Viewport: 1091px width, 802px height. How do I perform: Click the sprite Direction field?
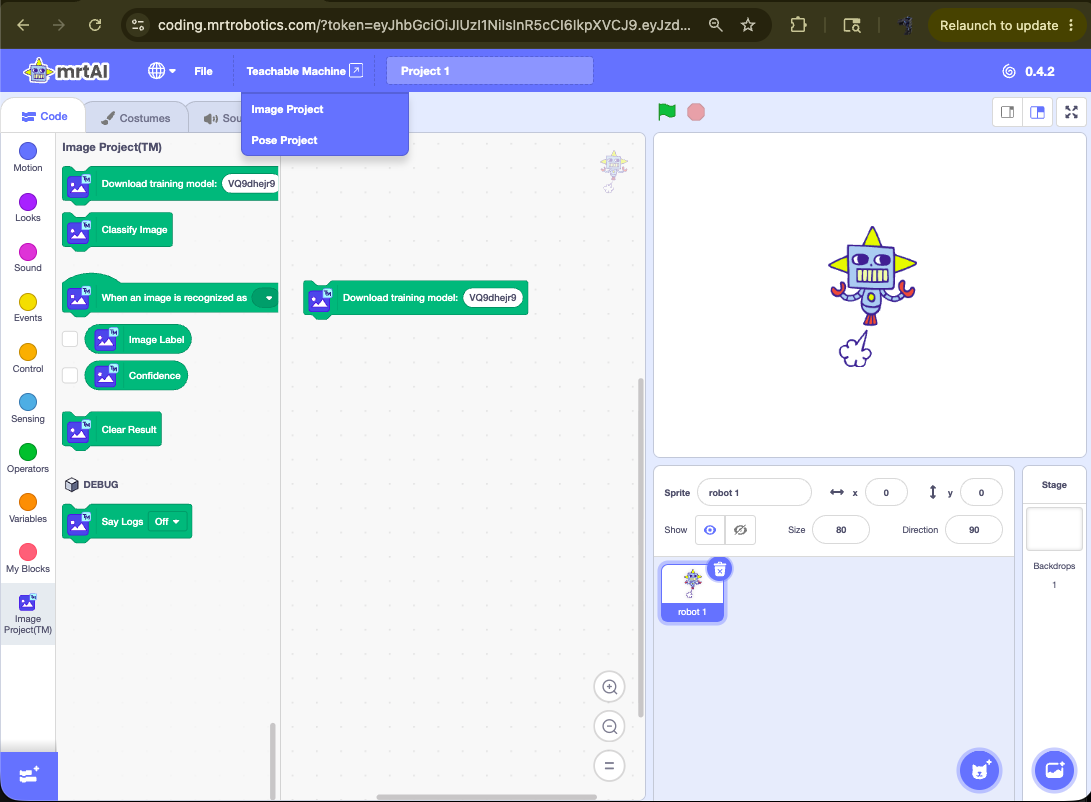(x=974, y=530)
